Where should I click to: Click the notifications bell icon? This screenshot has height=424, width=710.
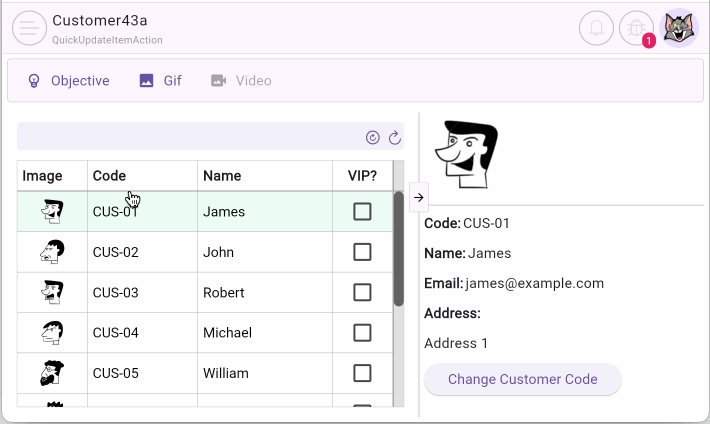point(596,28)
